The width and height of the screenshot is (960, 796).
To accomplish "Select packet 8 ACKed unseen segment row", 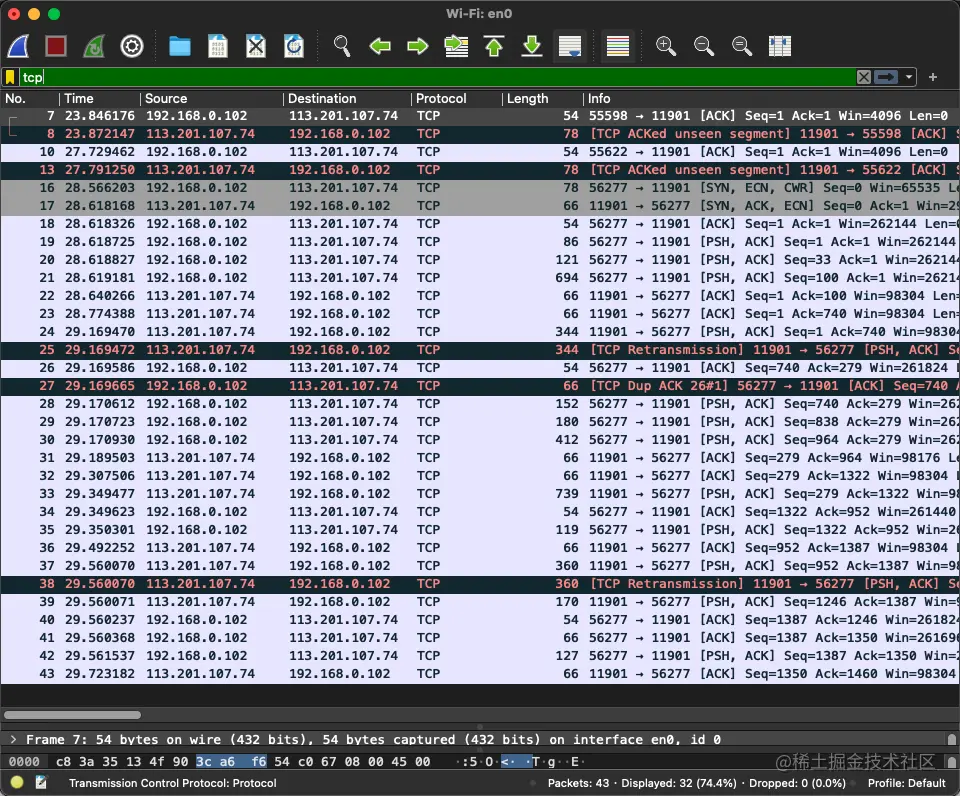I will [480, 133].
